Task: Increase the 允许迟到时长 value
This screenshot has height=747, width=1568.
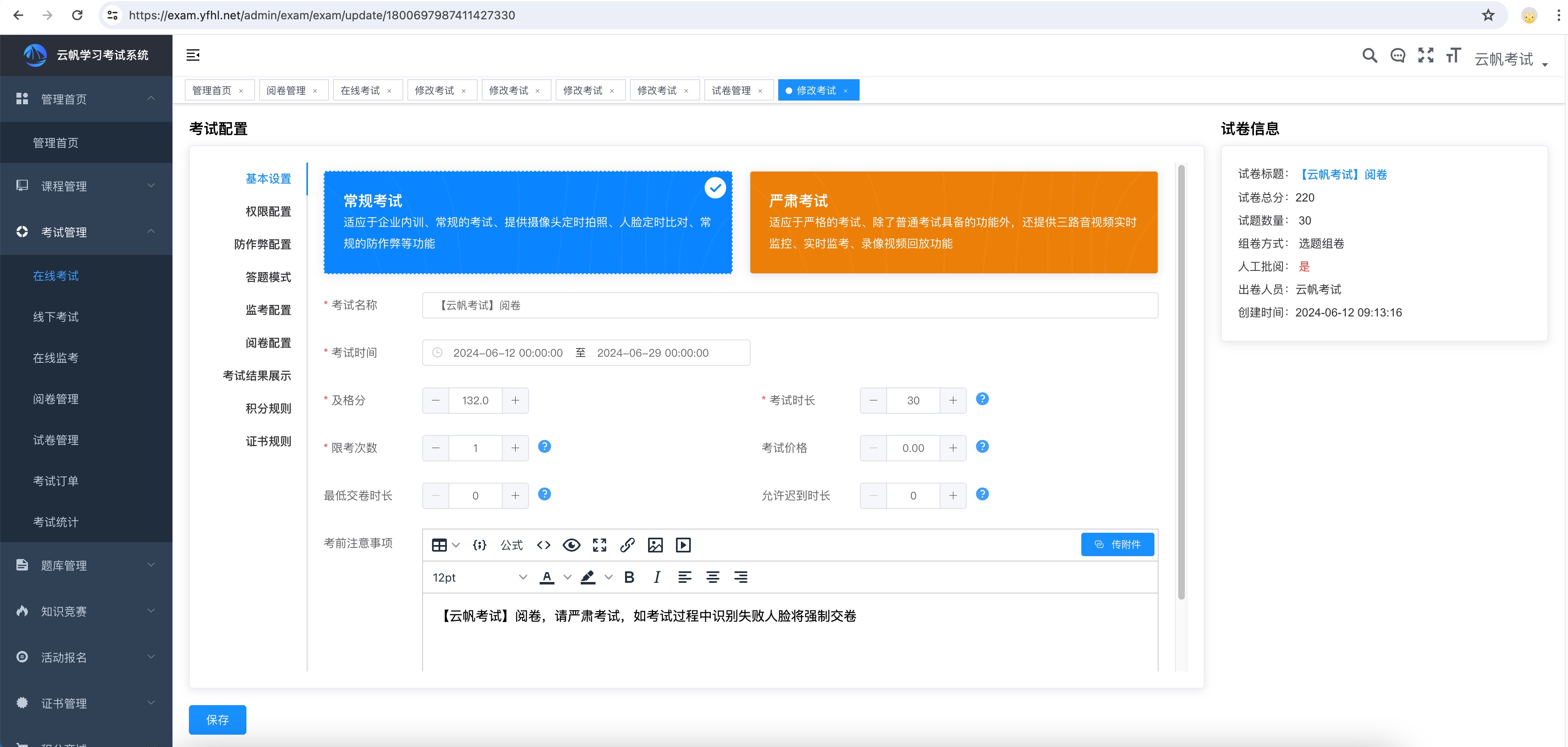Action: point(953,495)
